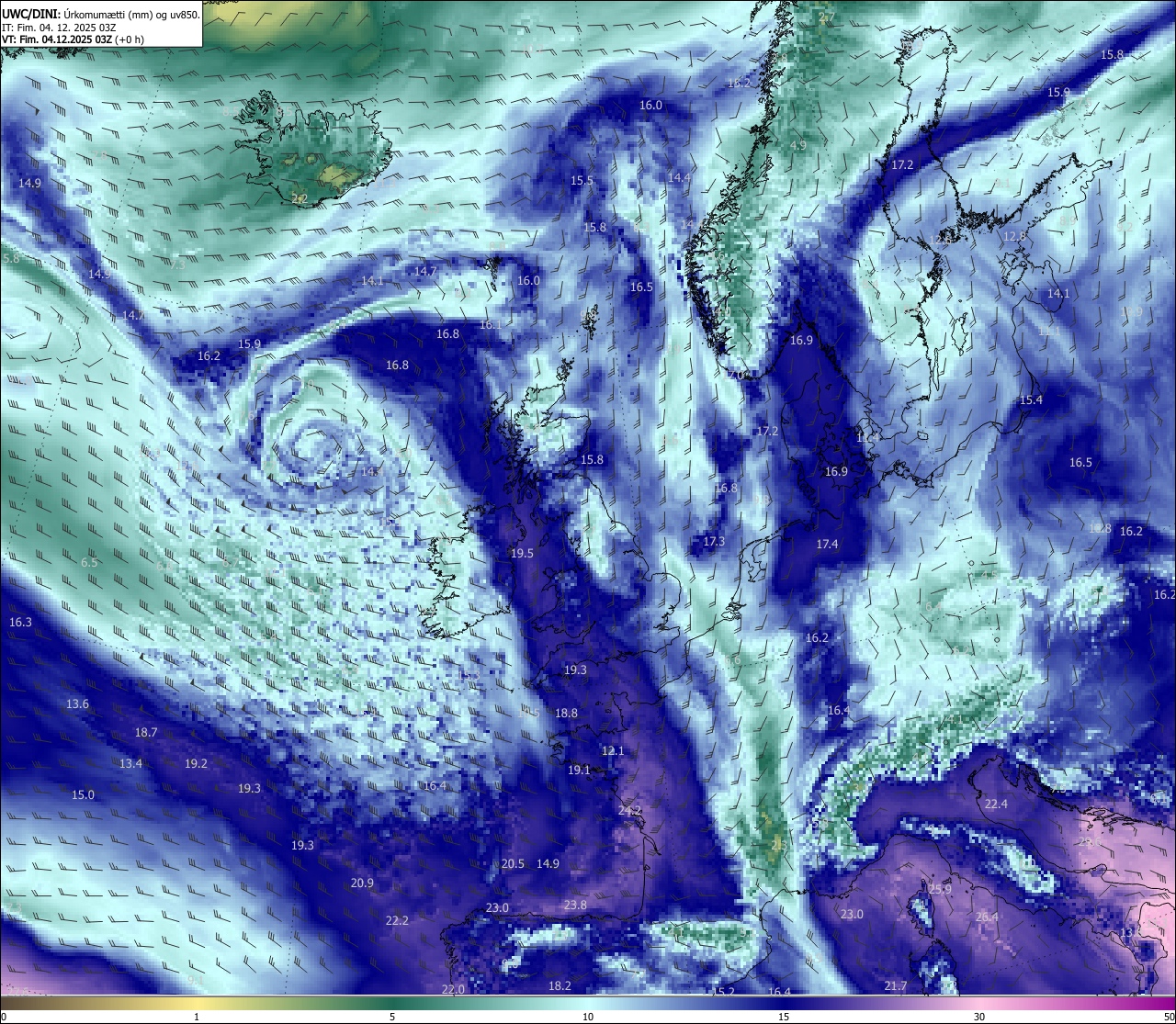Screen dimensions: 1176x1024
Task: Click the 50 tick label on color scale
Action: (1169, 1017)
